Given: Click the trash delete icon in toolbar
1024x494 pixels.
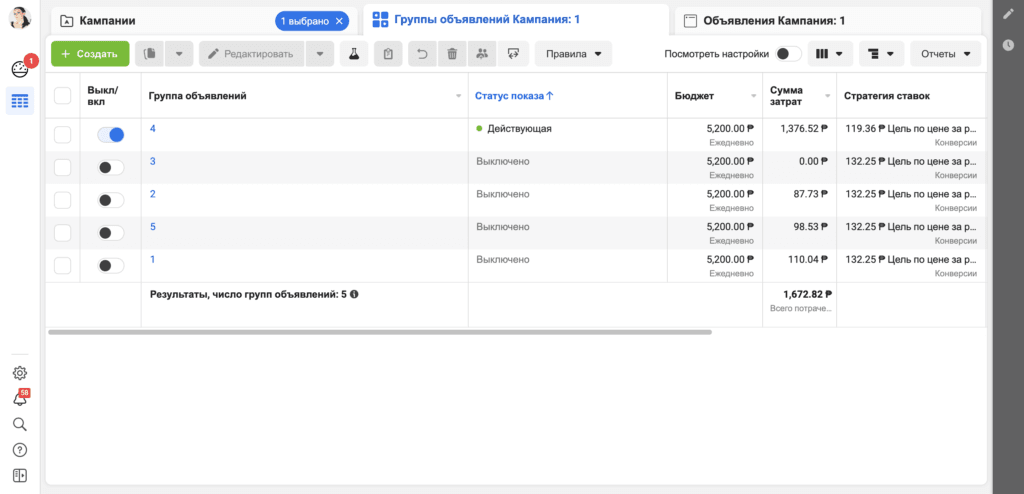Looking at the screenshot, I should [x=452, y=54].
